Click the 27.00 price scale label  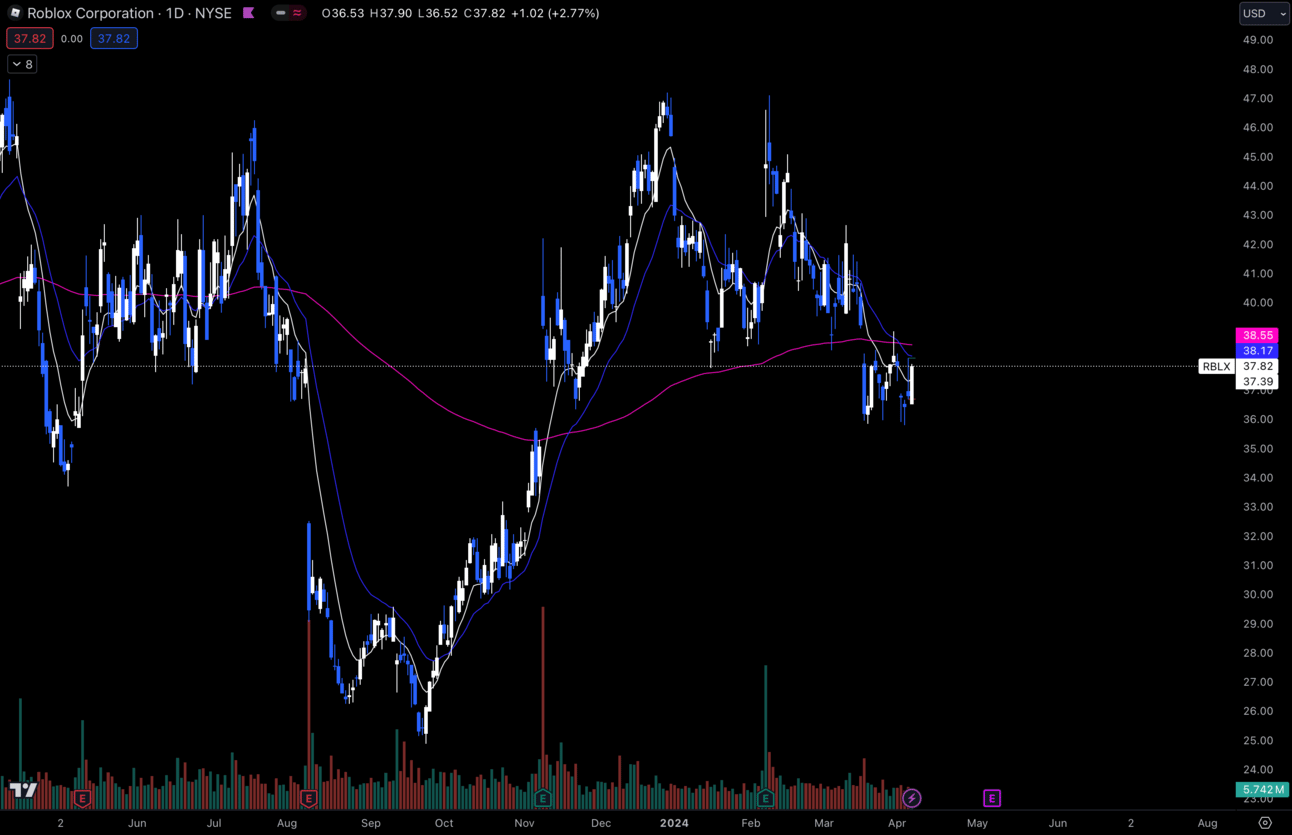(x=1258, y=682)
